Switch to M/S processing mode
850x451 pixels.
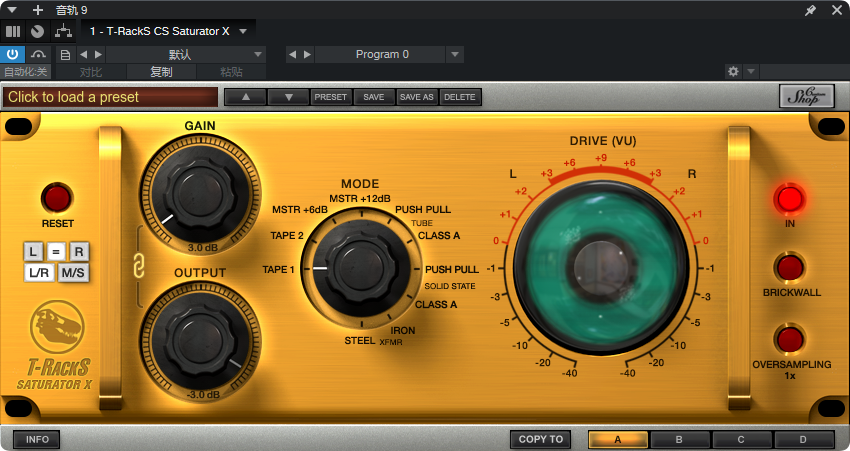pyautogui.click(x=73, y=273)
